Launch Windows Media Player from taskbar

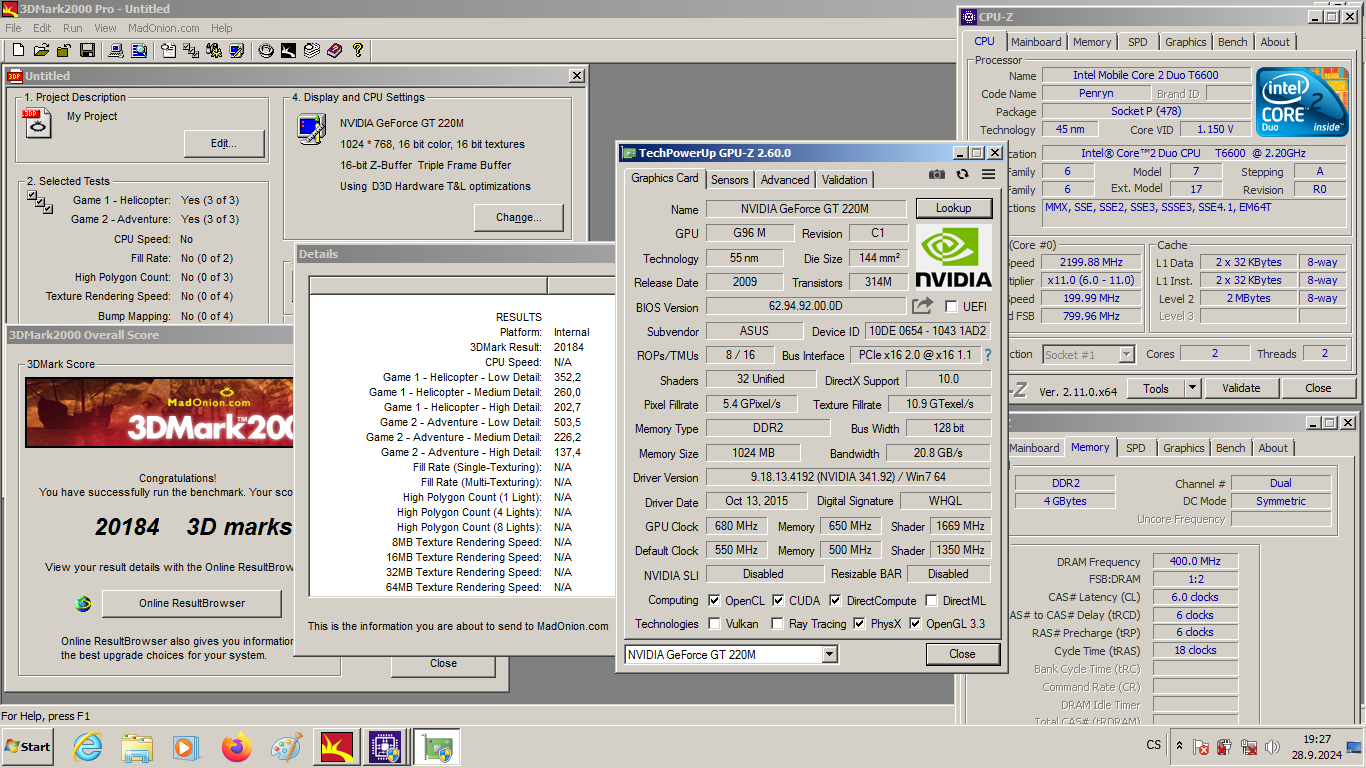click(186, 747)
